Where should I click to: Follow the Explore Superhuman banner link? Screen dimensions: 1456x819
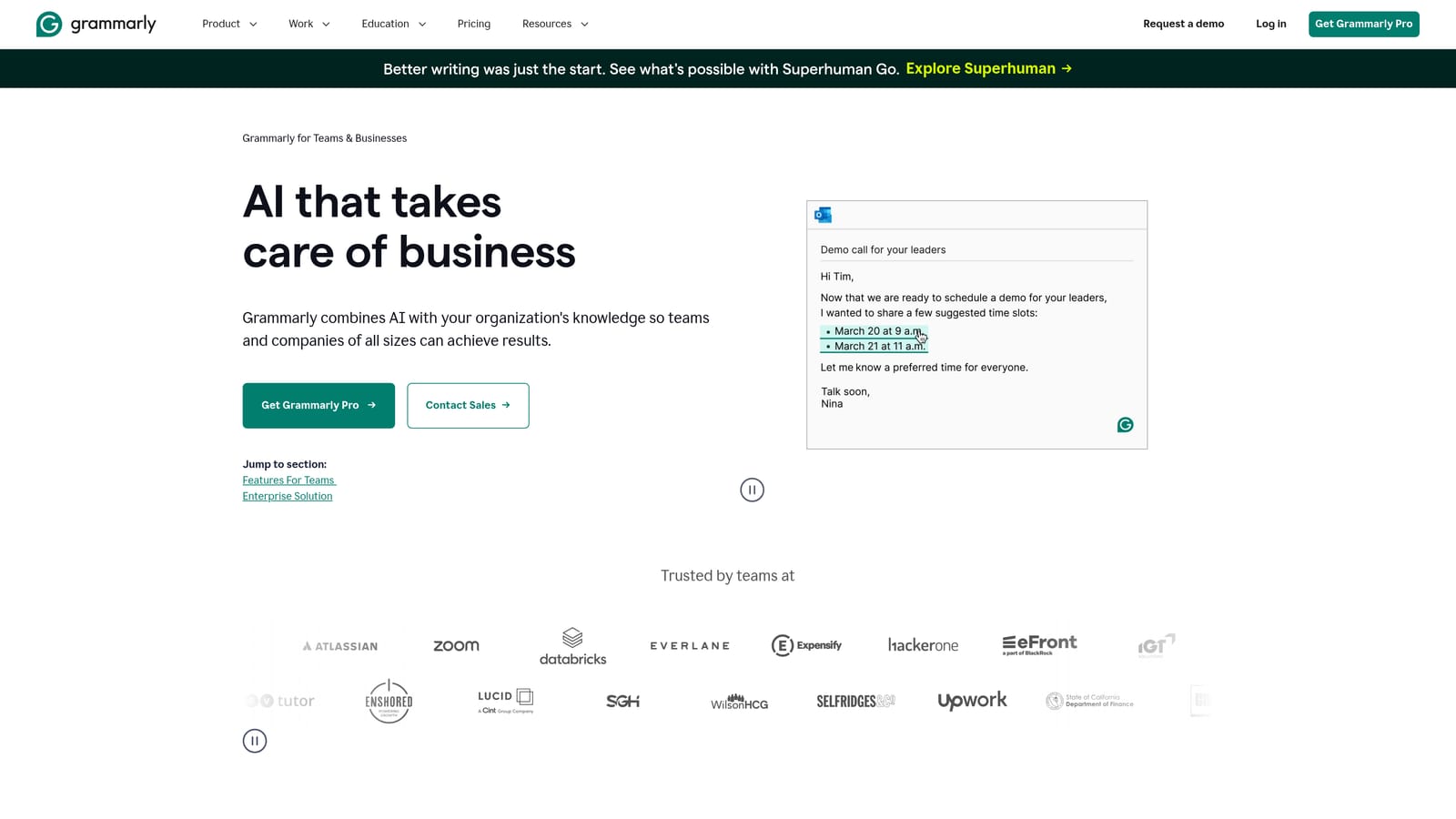tap(988, 68)
